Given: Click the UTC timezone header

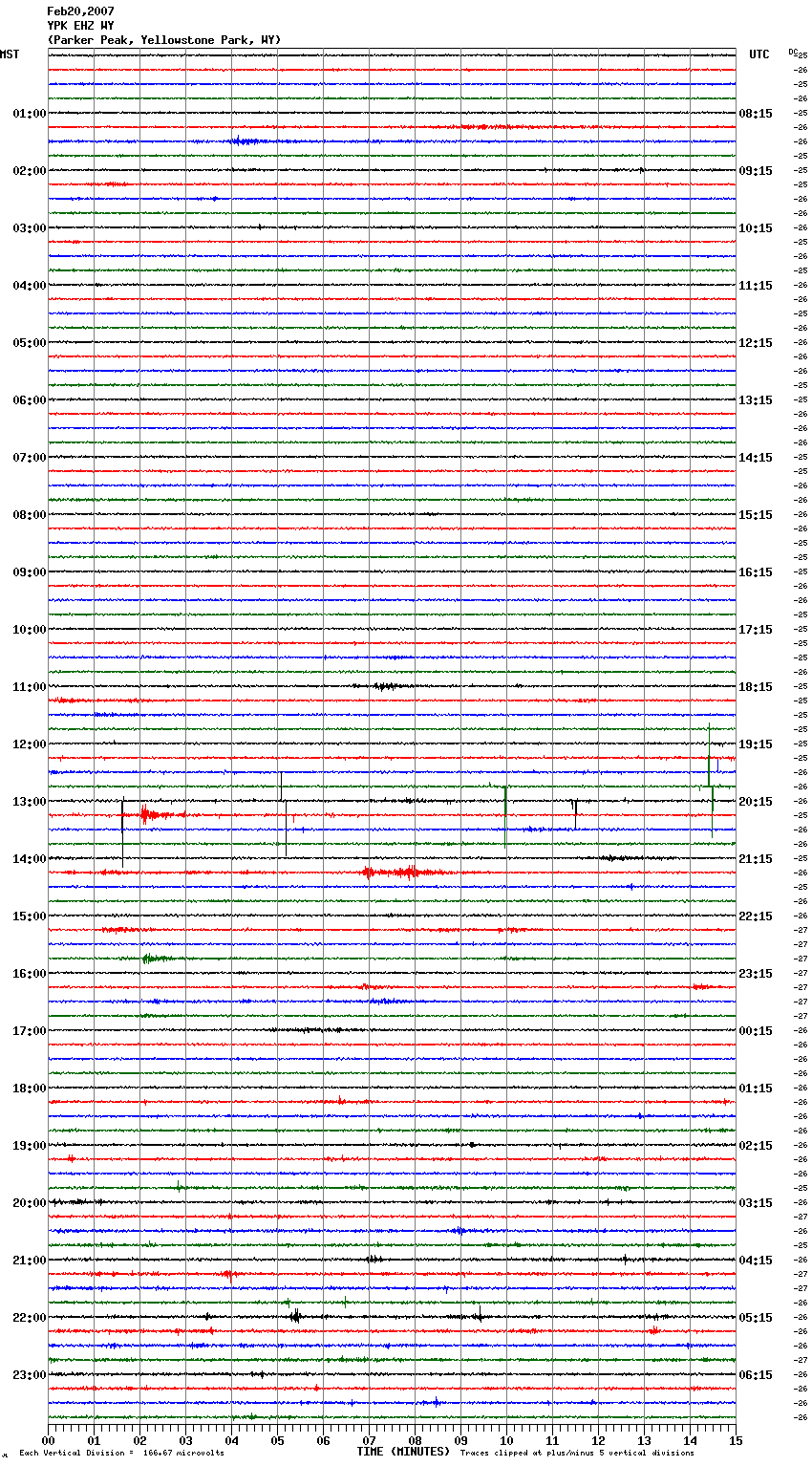Looking at the screenshot, I should (x=759, y=54).
